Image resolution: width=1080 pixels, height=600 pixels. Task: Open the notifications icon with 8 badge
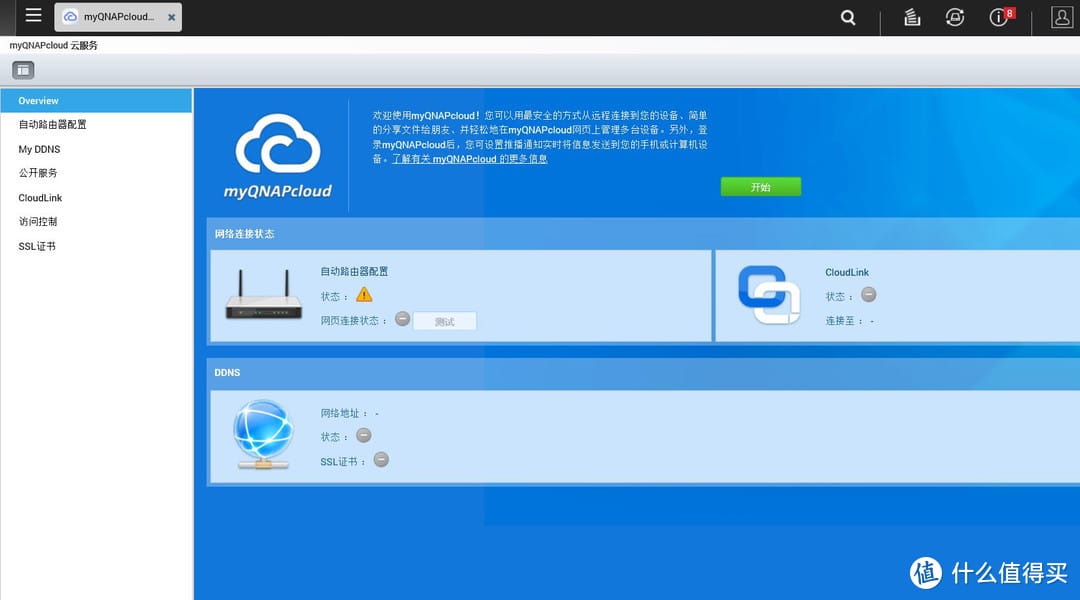[997, 17]
